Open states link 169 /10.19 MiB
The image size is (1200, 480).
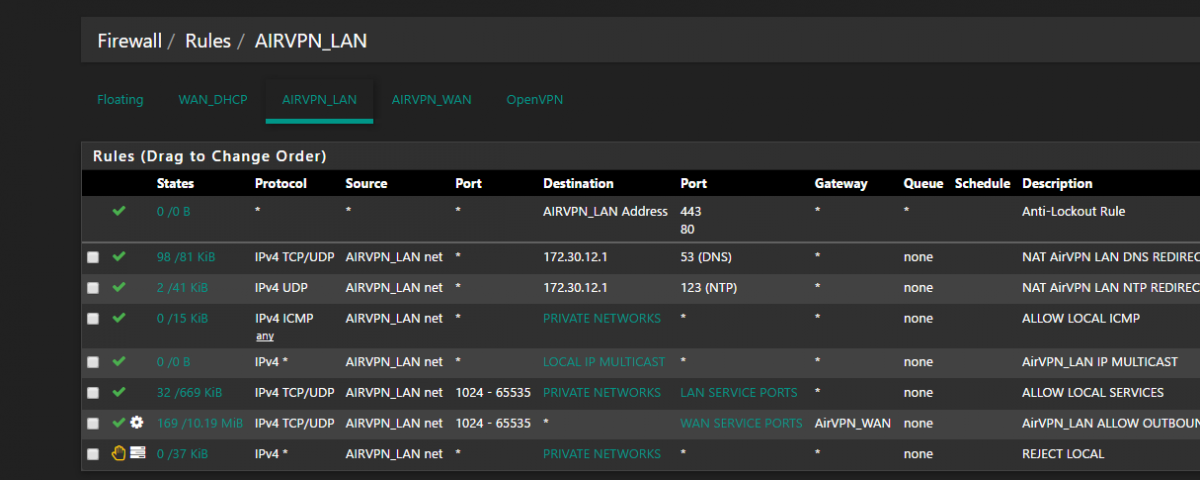click(200, 423)
